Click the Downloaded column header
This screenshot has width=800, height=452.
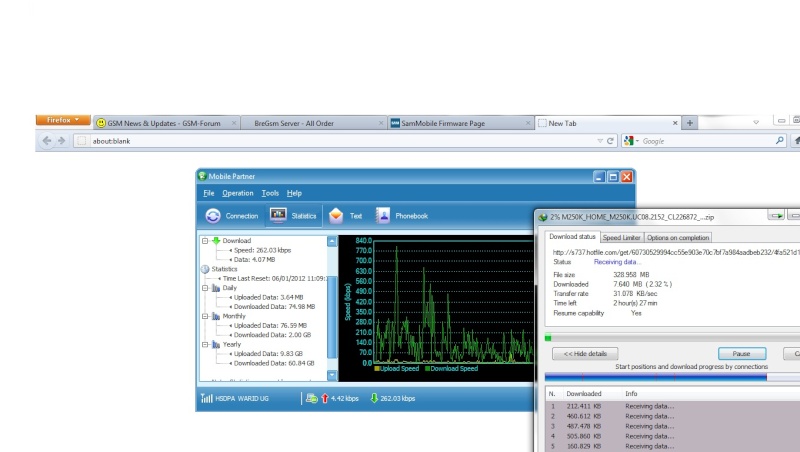pyautogui.click(x=584, y=394)
